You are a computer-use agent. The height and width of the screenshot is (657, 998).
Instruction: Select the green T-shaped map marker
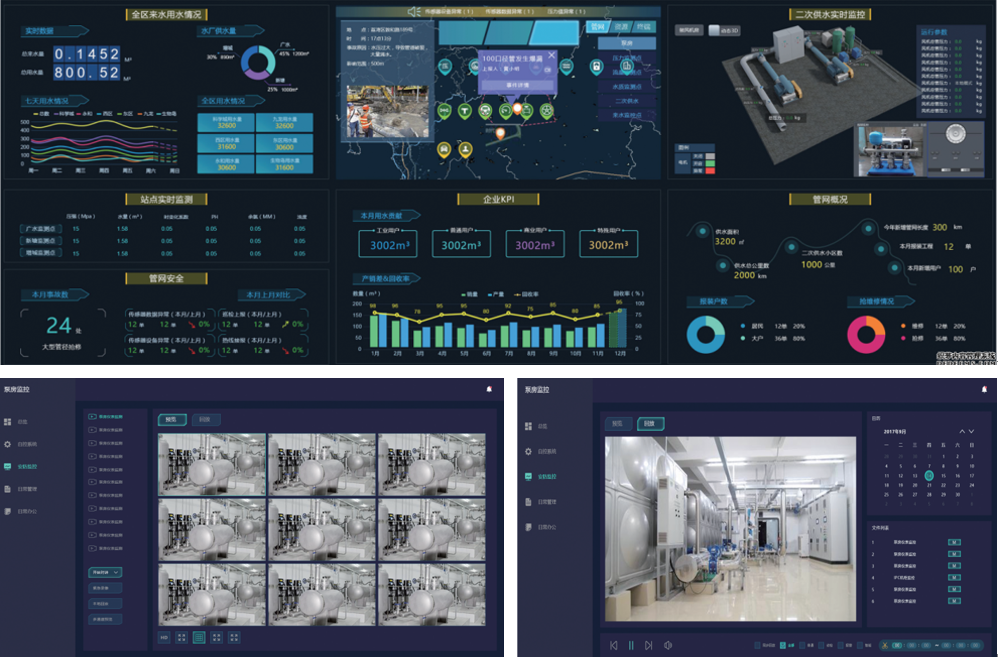point(465,111)
